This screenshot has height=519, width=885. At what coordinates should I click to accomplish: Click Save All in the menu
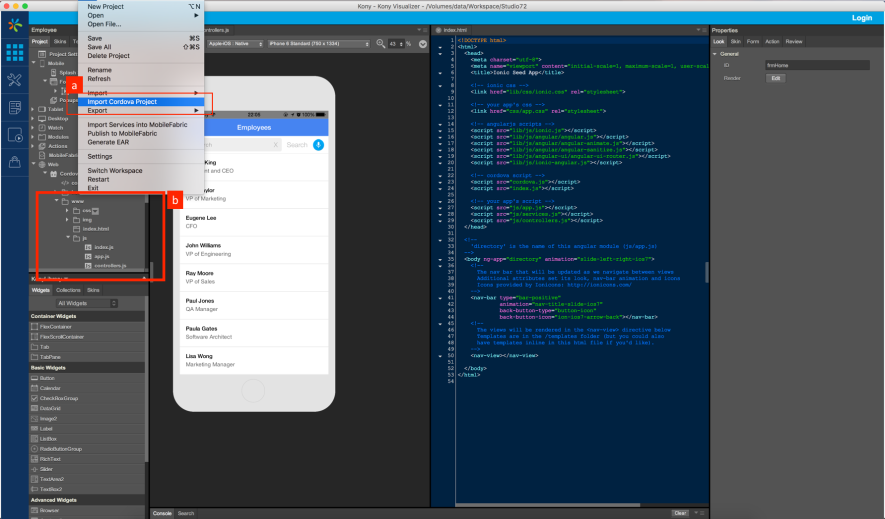click(x=99, y=47)
